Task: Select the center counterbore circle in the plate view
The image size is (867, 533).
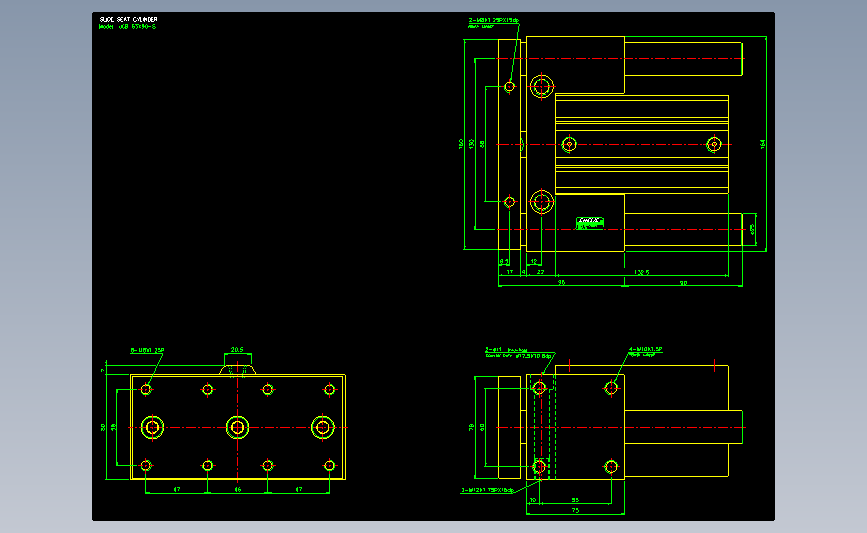Action: click(237, 427)
